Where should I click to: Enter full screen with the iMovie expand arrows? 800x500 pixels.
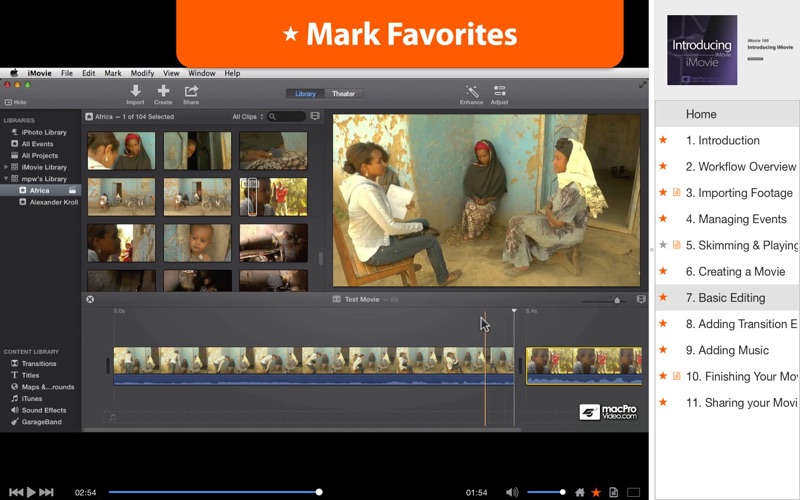pyautogui.click(x=643, y=85)
